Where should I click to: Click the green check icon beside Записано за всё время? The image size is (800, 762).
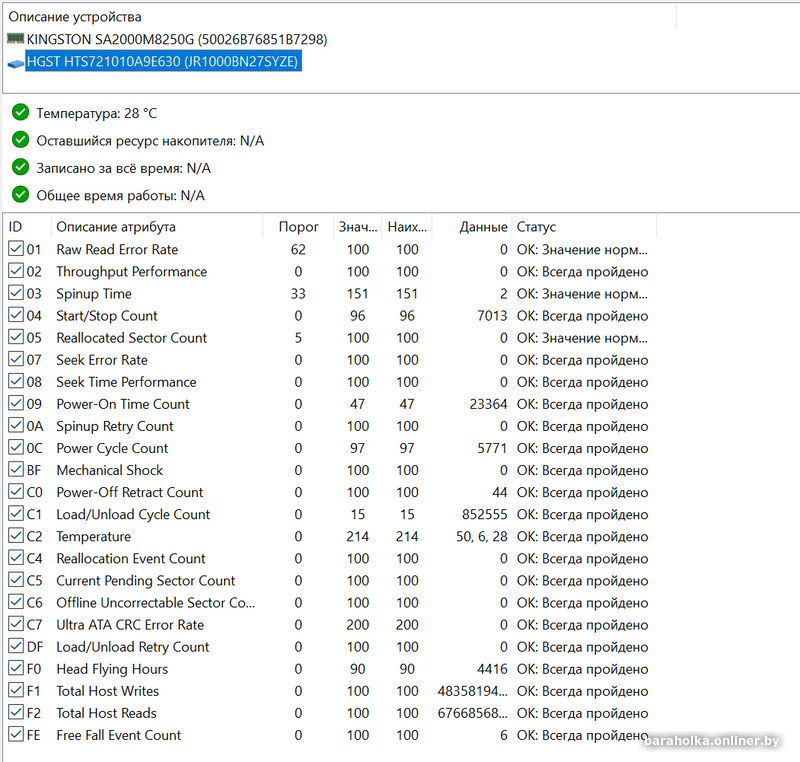click(x=20, y=167)
